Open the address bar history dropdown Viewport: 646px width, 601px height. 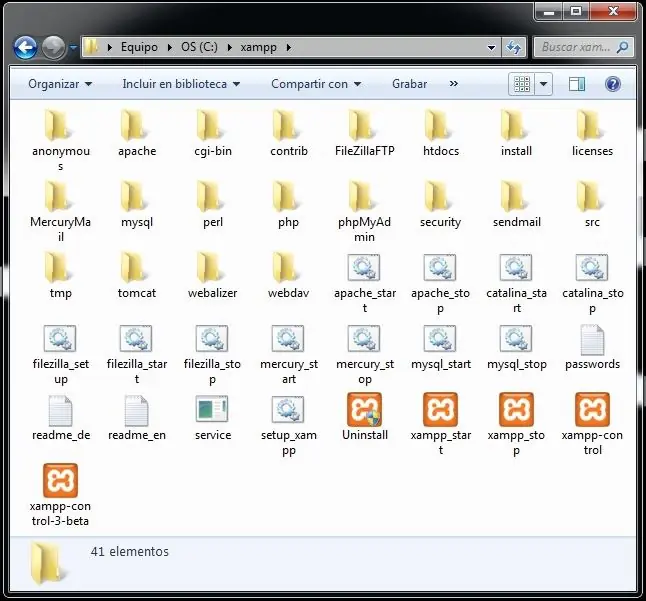coord(491,47)
